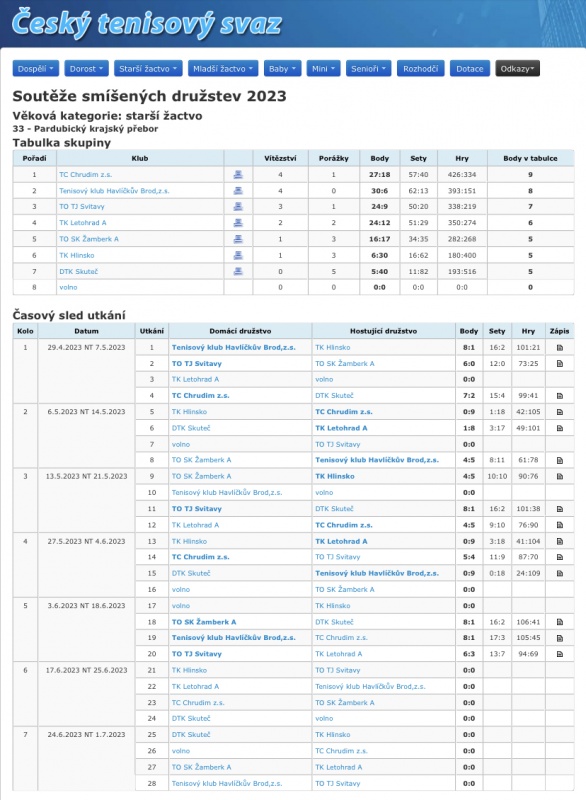Open match report icon for match 4

point(559,395)
